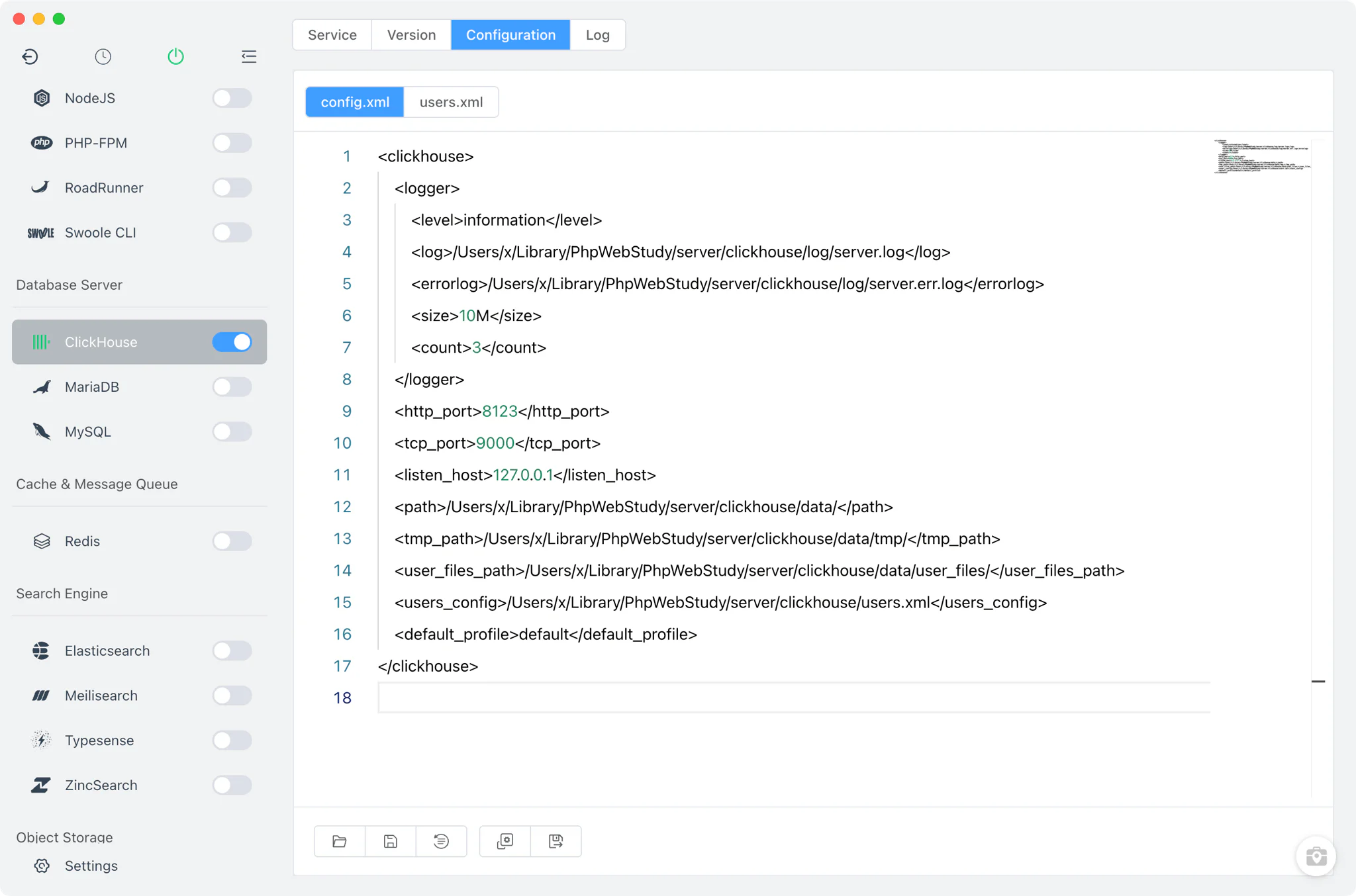This screenshot has height=896, width=1356.
Task: Switch on the MySQL toggle
Action: [232, 431]
